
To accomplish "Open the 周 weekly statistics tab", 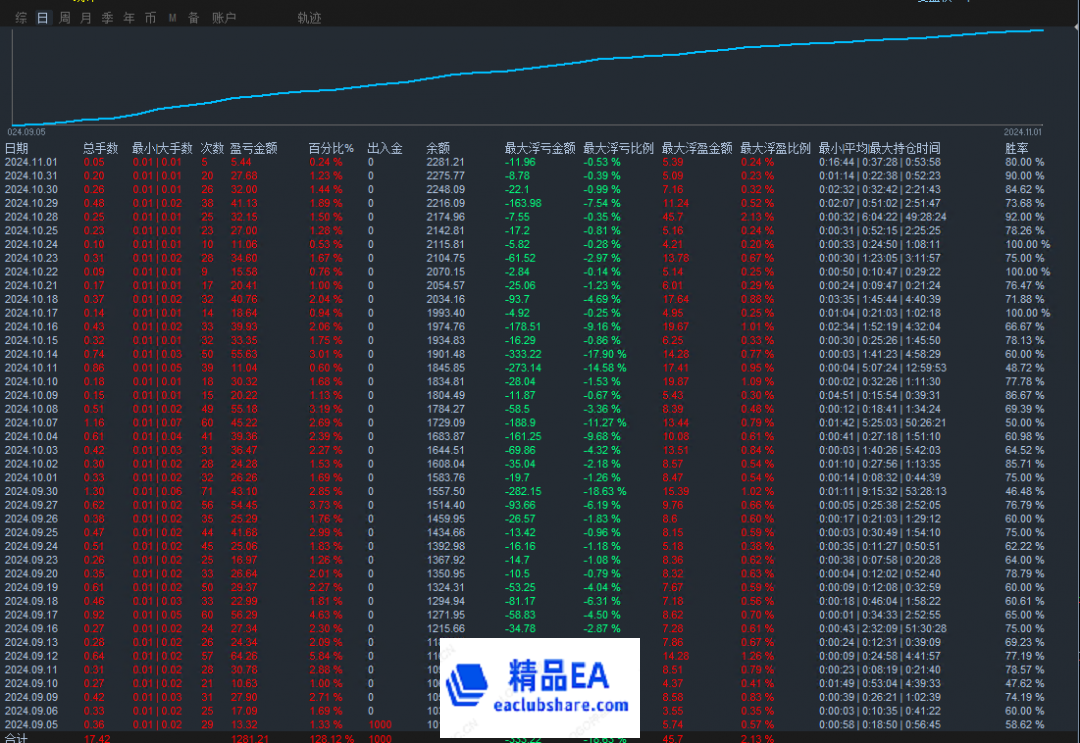I will 64,18.
